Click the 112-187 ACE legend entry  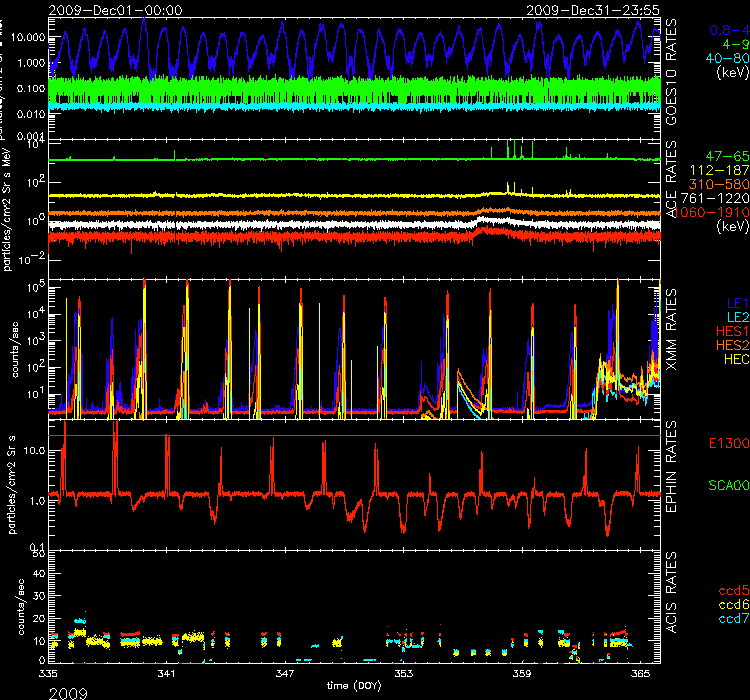pyautogui.click(x=720, y=171)
